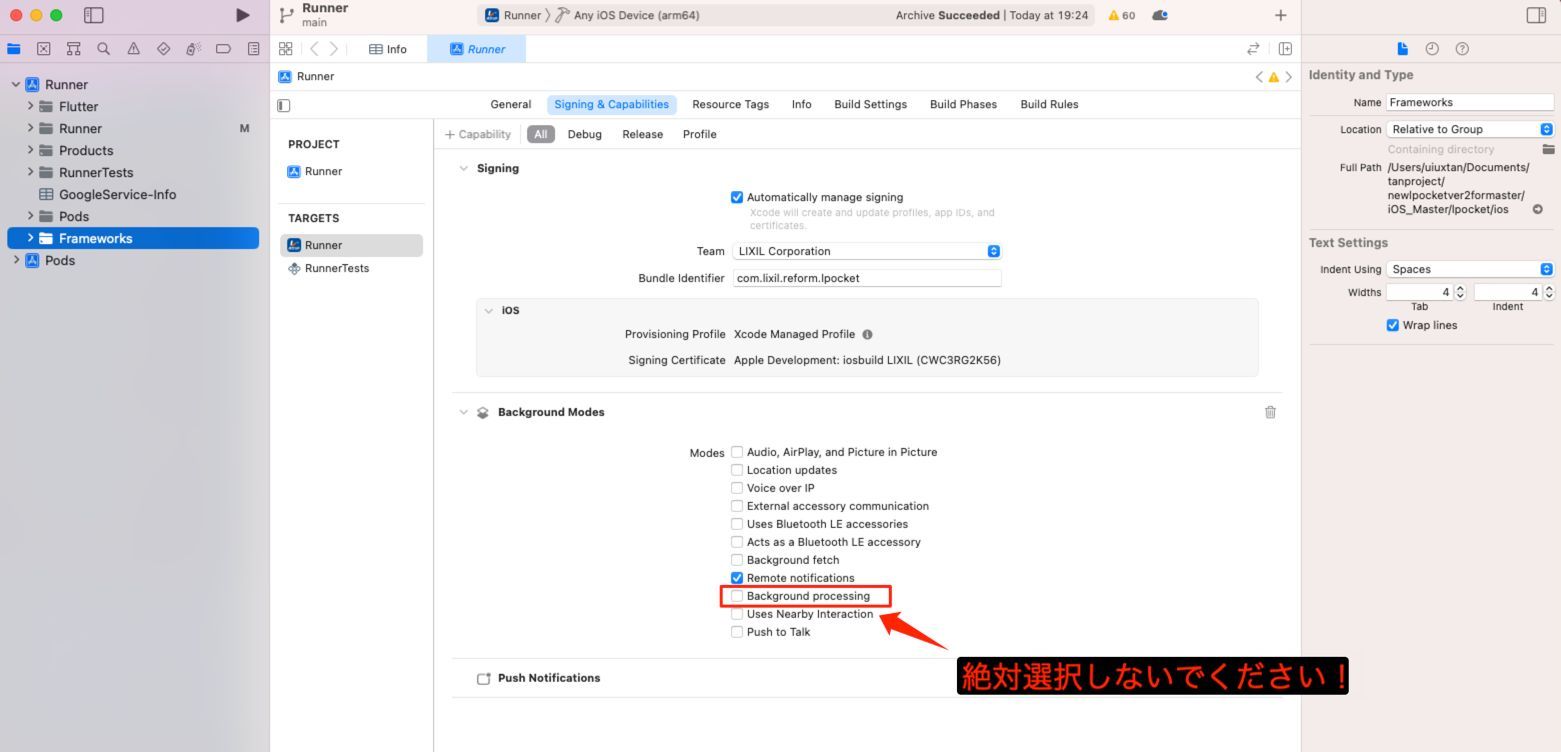Adjust the Tab width stepper
The image size is (1561, 752).
[x=1459, y=292]
